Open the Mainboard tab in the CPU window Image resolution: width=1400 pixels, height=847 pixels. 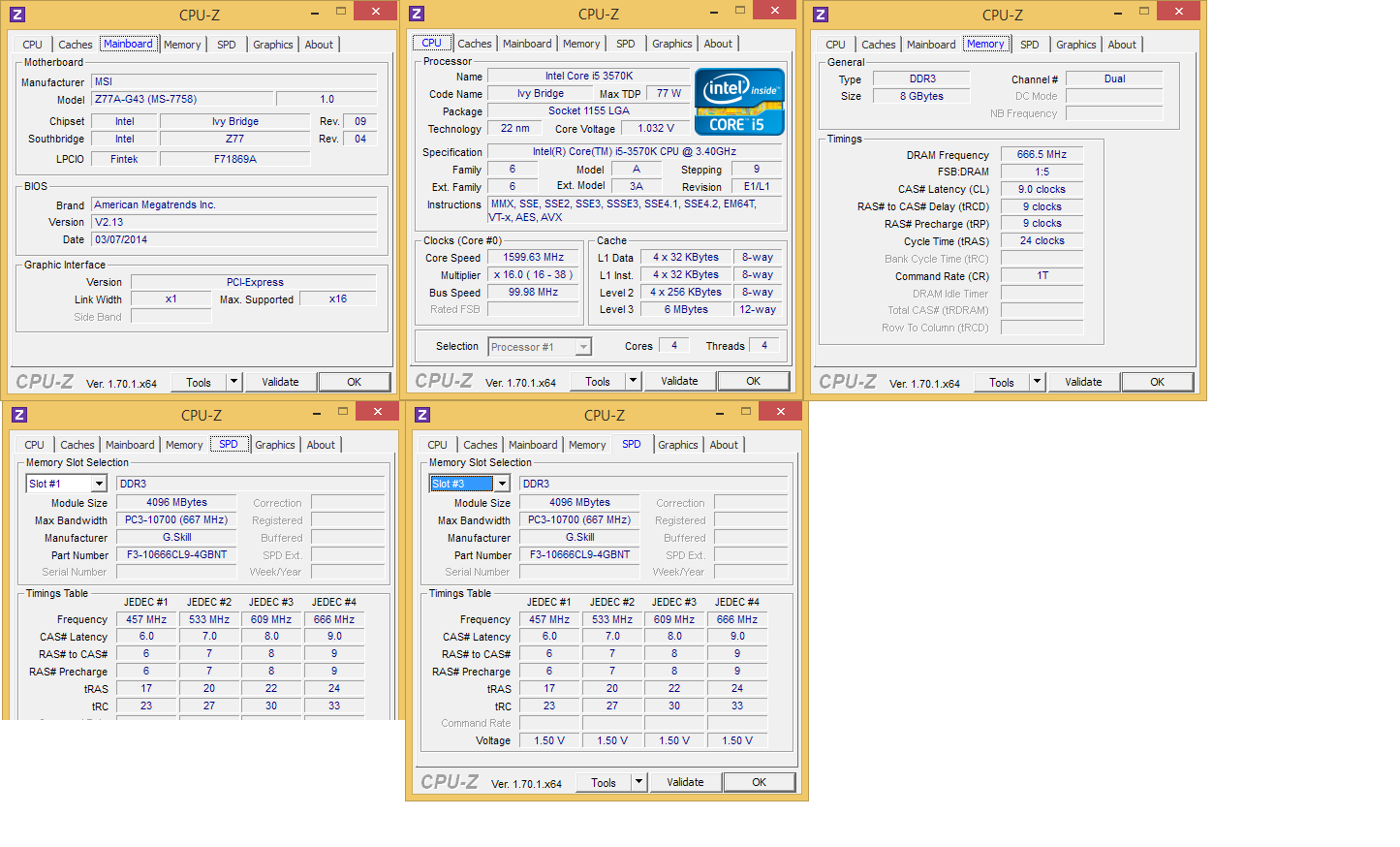527,44
